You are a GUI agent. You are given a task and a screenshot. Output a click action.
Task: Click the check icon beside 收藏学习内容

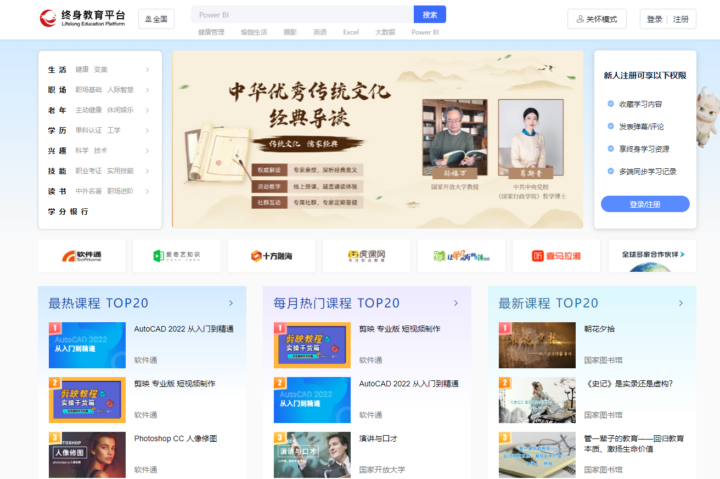pyautogui.click(x=611, y=104)
